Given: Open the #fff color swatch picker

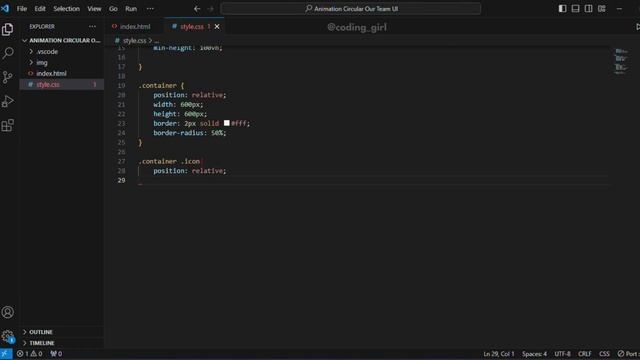Looking at the screenshot, I should (227, 123).
